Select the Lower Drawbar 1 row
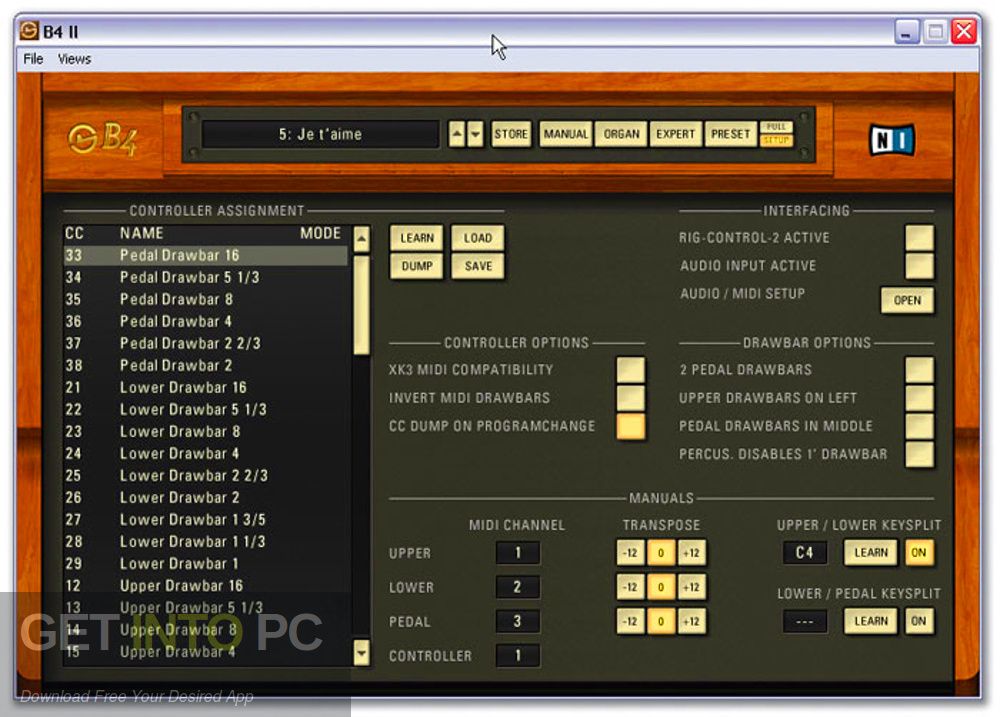The height and width of the screenshot is (717, 1000). [206, 563]
